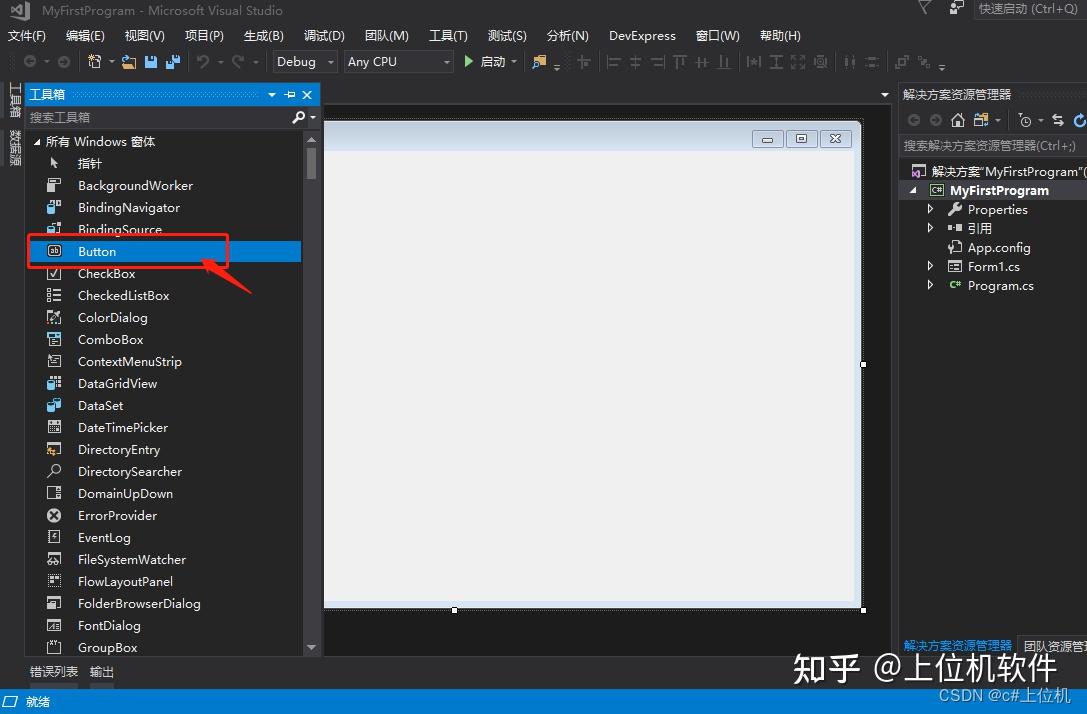The image size is (1087, 714).
Task: Select the 指针 pointer tool in toolbox
Action: 164,164
